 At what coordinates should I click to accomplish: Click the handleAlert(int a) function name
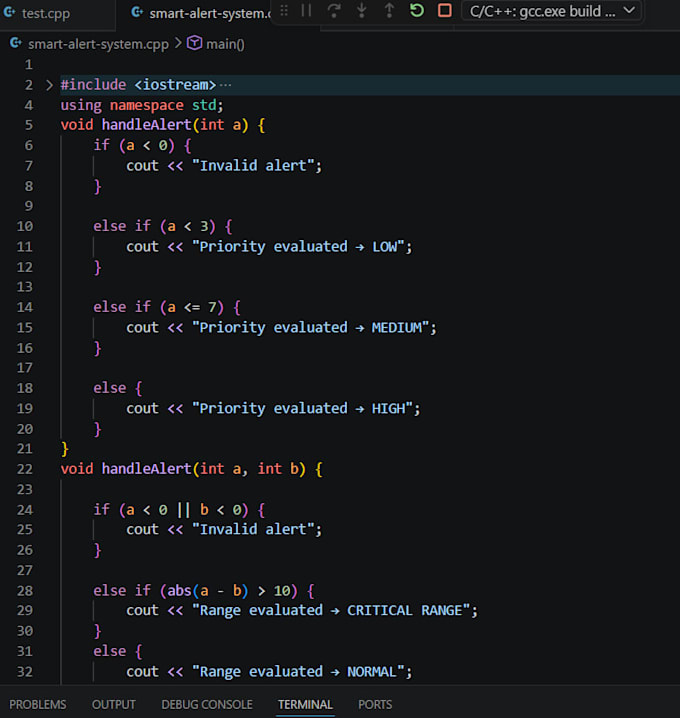(147, 125)
